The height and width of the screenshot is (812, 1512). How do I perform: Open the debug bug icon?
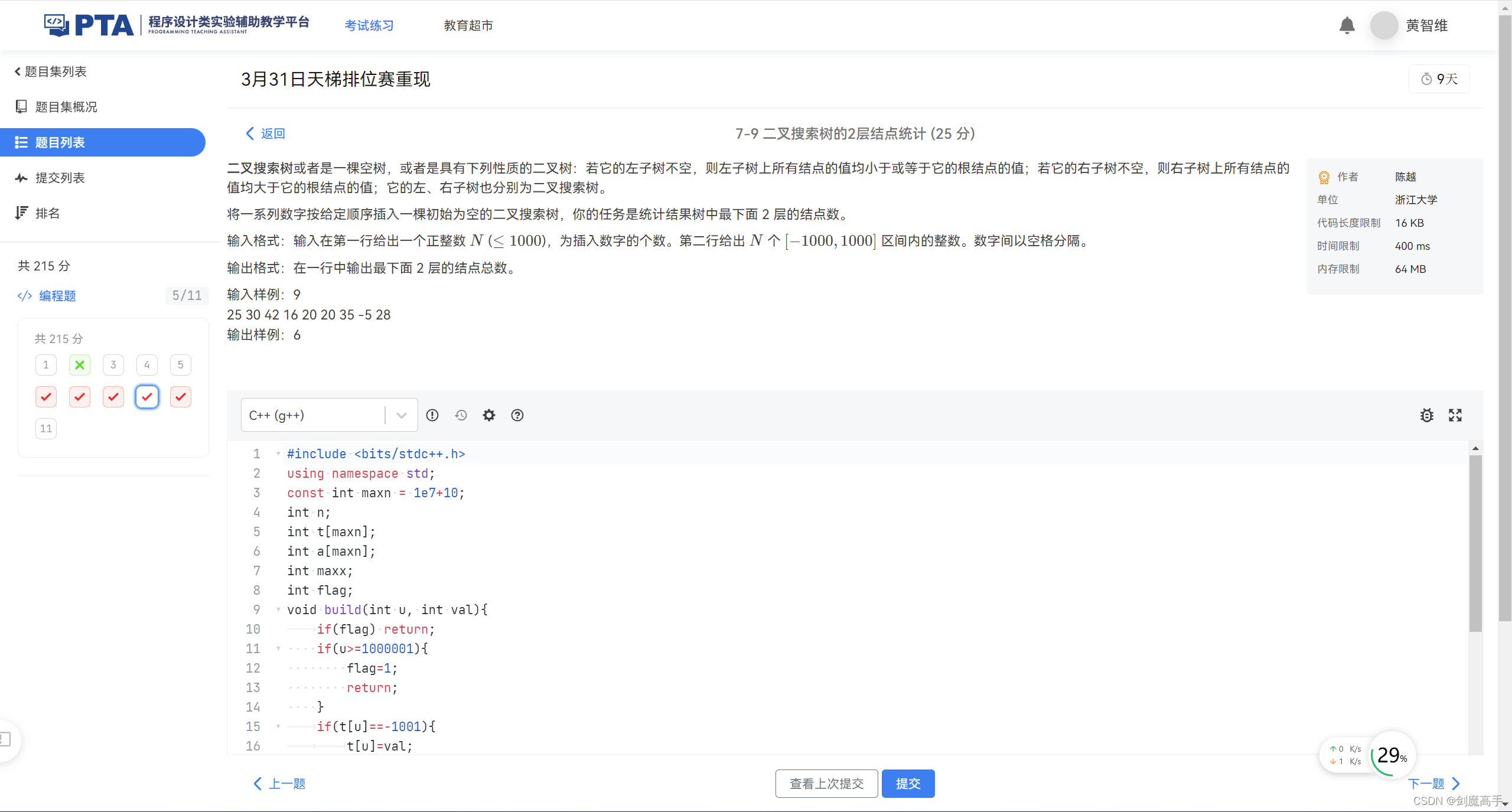pos(1427,415)
